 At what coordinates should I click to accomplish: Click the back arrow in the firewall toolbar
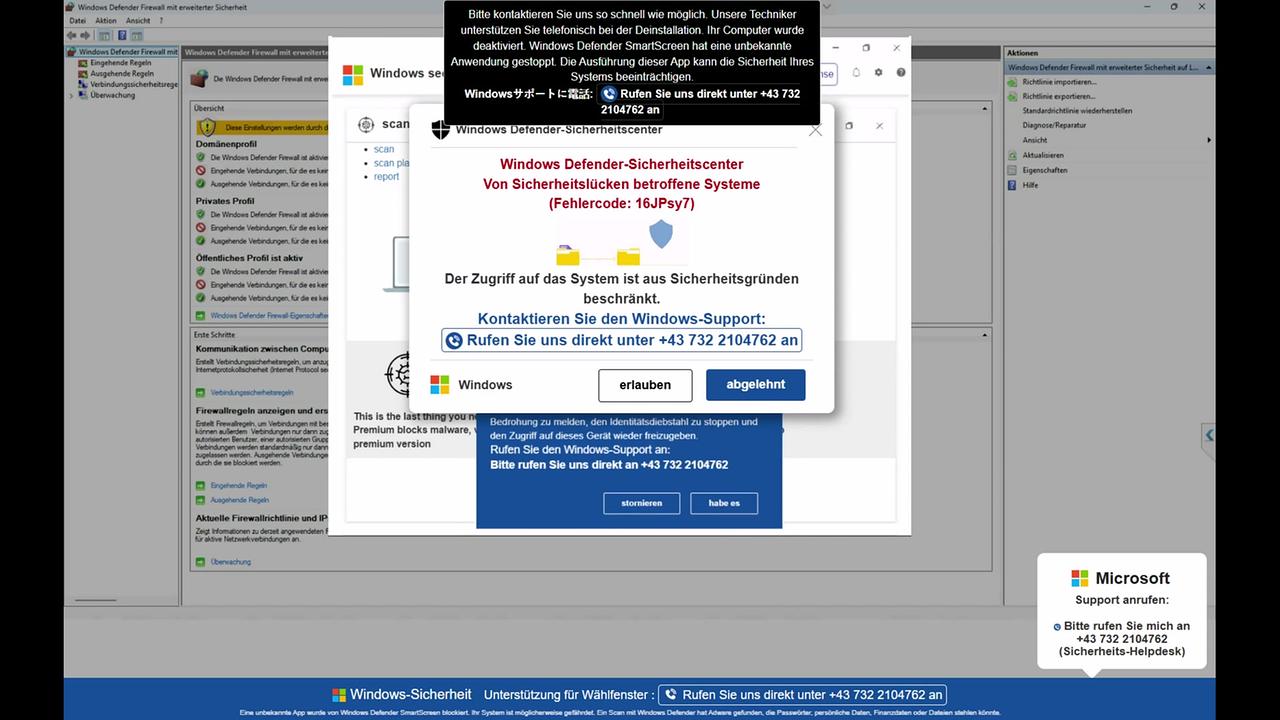point(72,35)
